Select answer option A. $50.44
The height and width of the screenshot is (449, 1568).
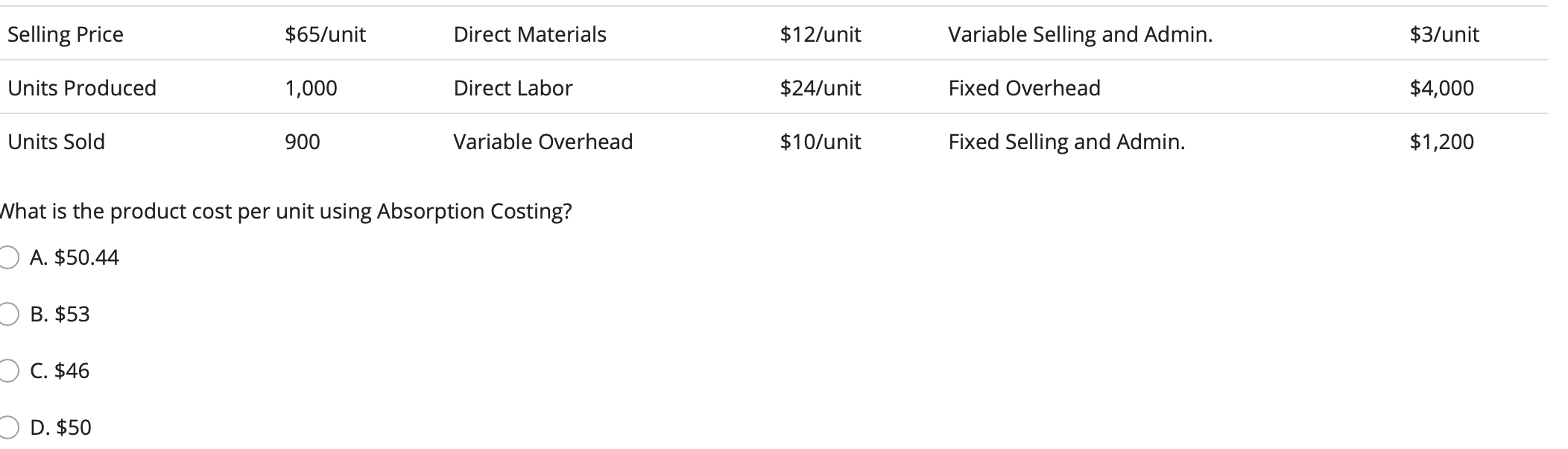click(x=75, y=257)
